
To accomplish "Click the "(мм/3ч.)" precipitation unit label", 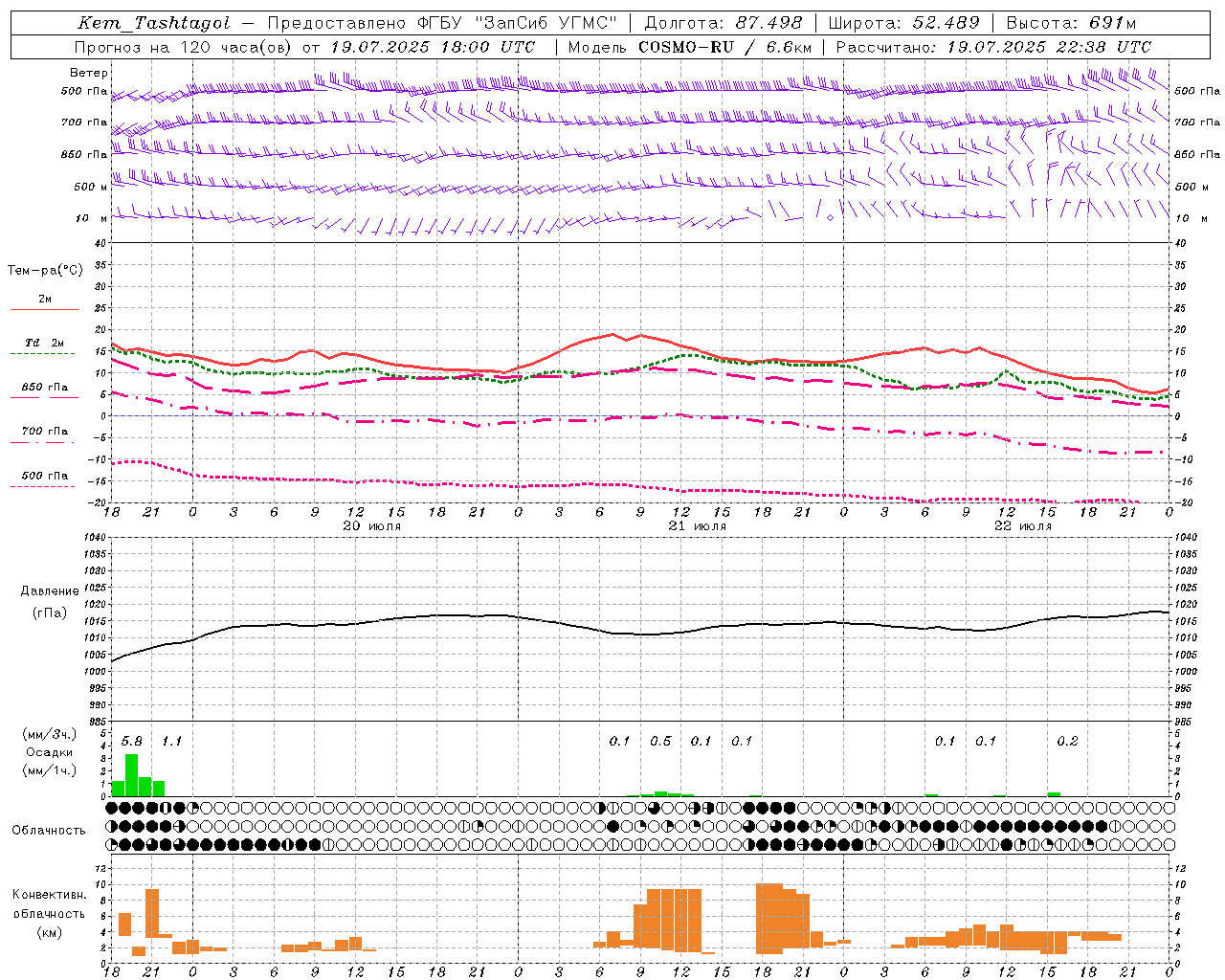I will 50,734.
